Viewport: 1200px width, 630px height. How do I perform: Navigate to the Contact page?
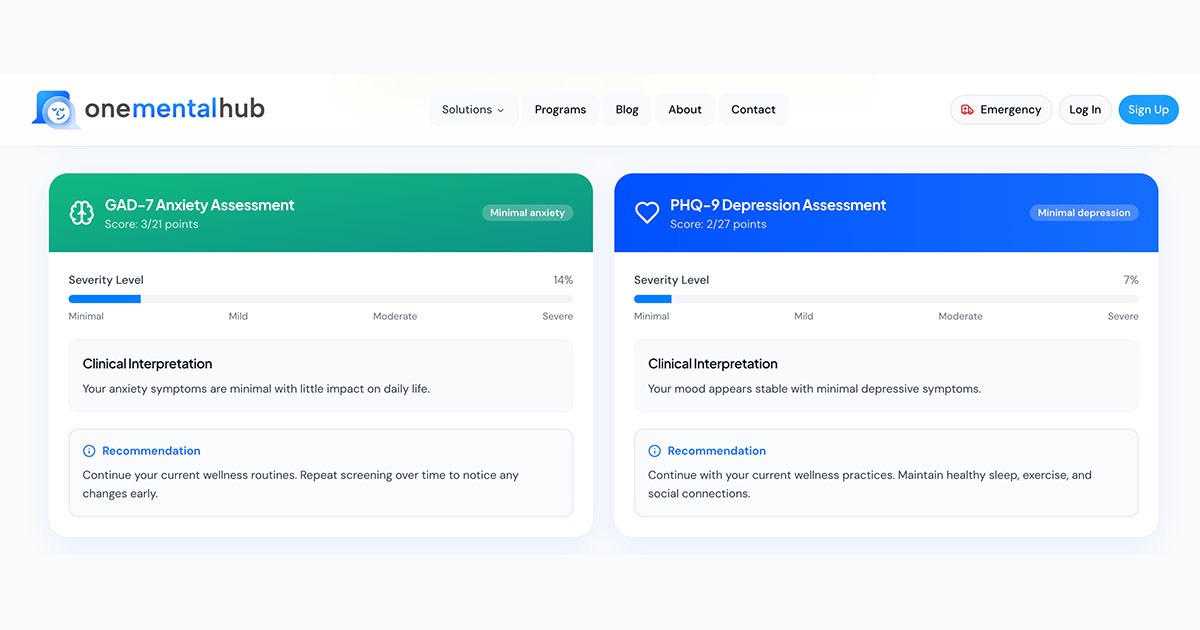753,110
